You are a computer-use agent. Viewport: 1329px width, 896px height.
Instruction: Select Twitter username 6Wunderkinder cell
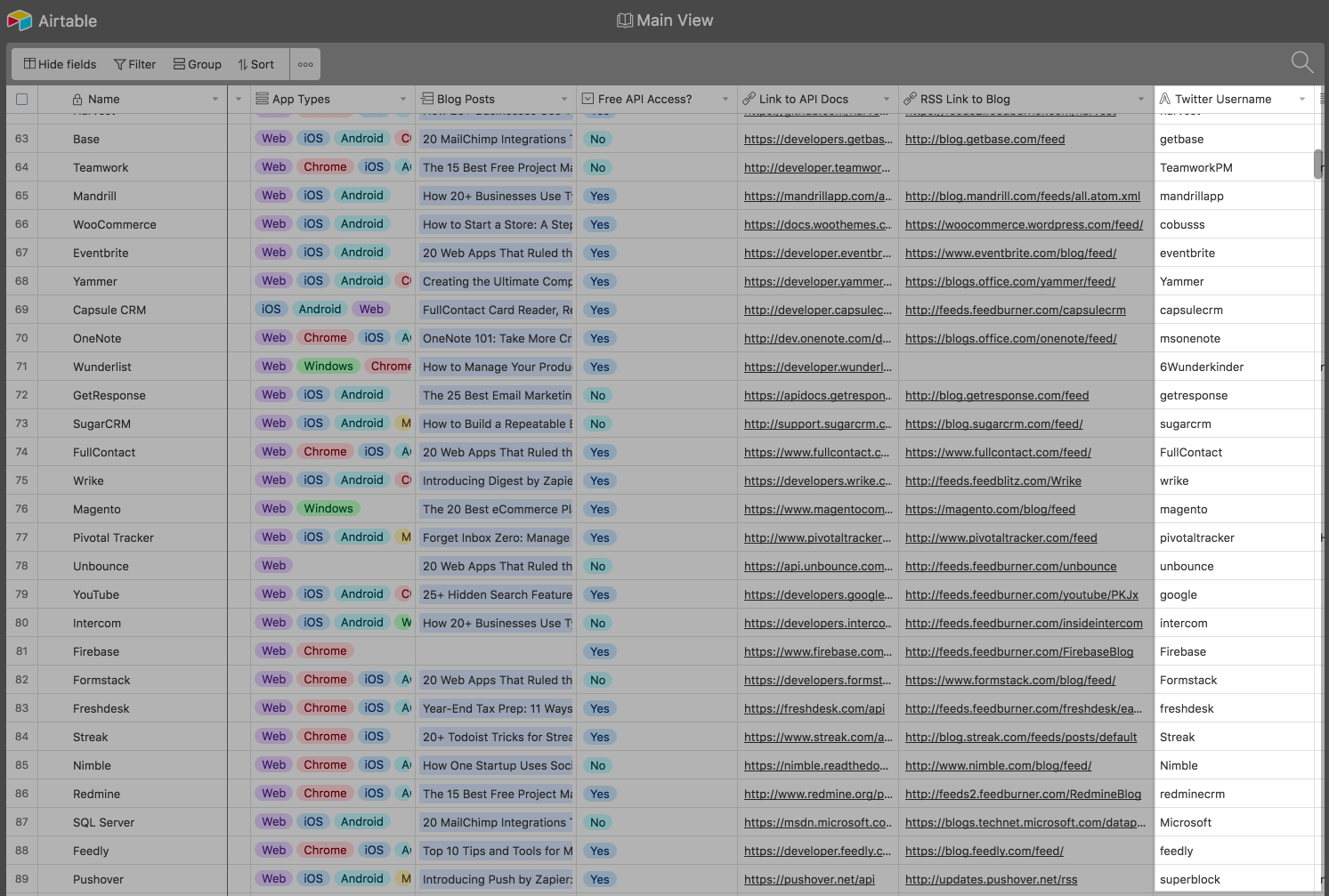point(1234,367)
